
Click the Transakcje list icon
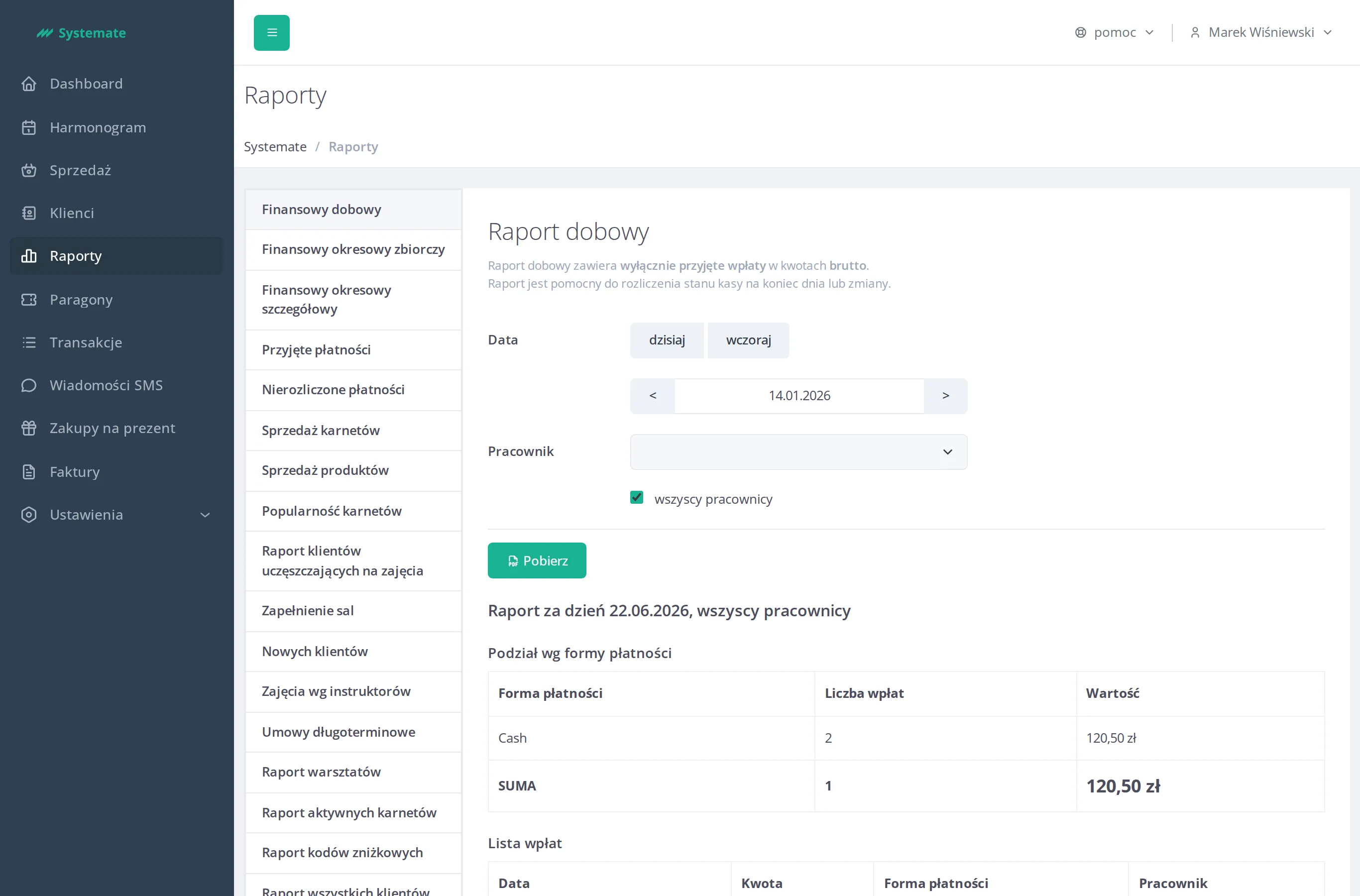[x=28, y=342]
